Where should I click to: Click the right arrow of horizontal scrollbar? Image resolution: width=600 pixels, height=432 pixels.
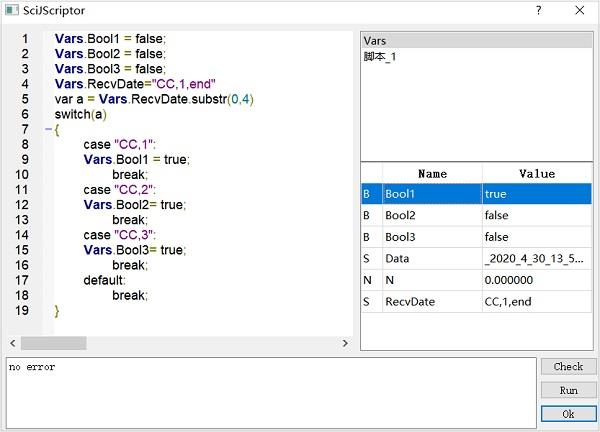[347, 343]
